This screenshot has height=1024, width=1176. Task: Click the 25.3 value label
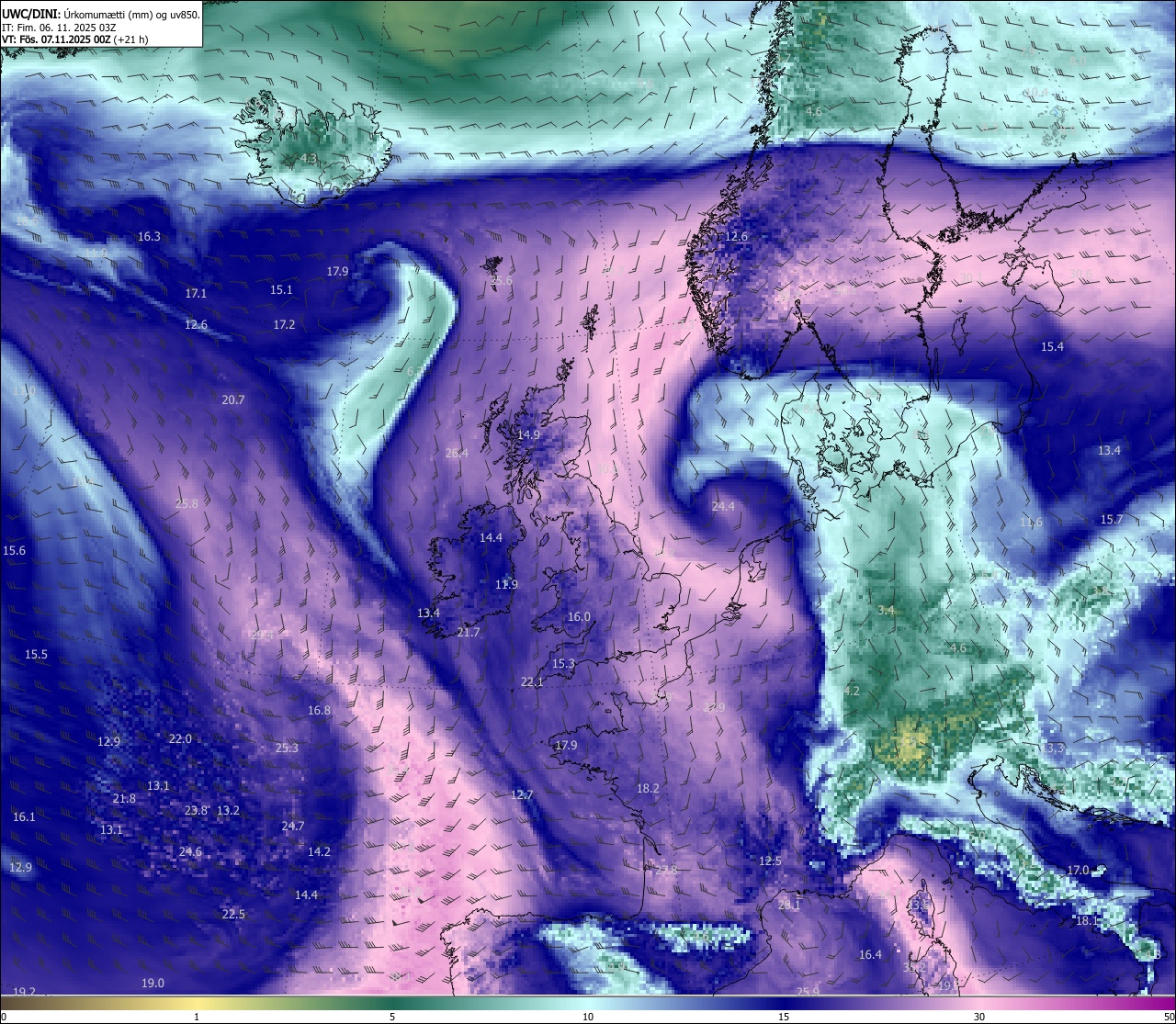click(287, 748)
